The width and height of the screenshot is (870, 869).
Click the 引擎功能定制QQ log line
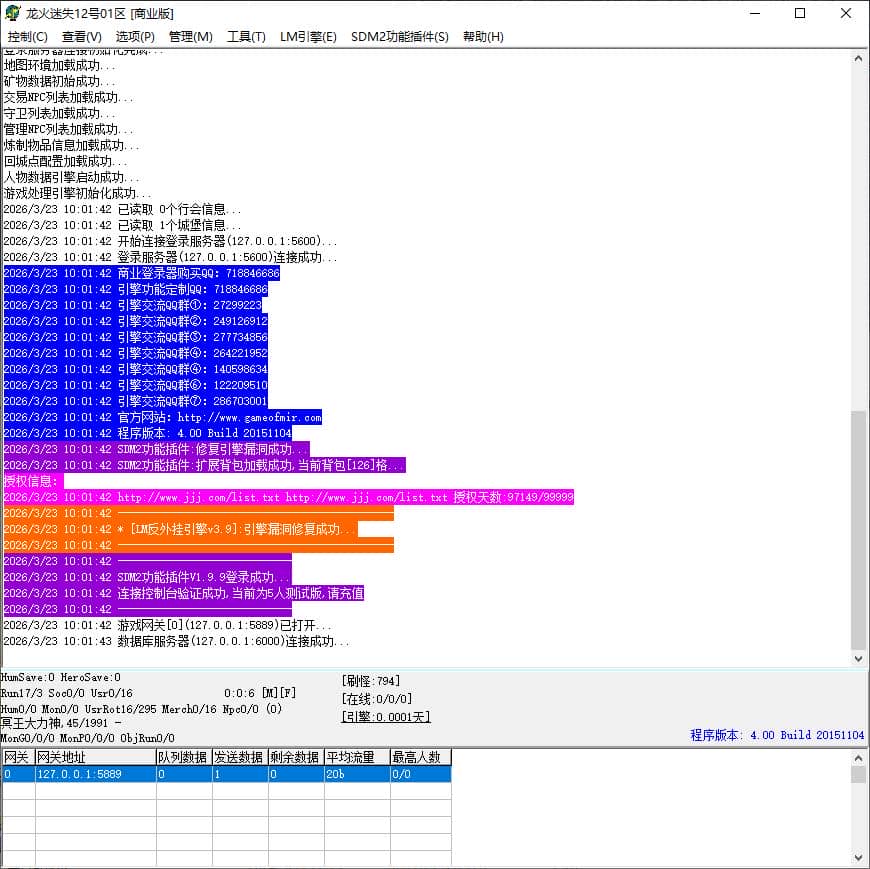point(135,289)
